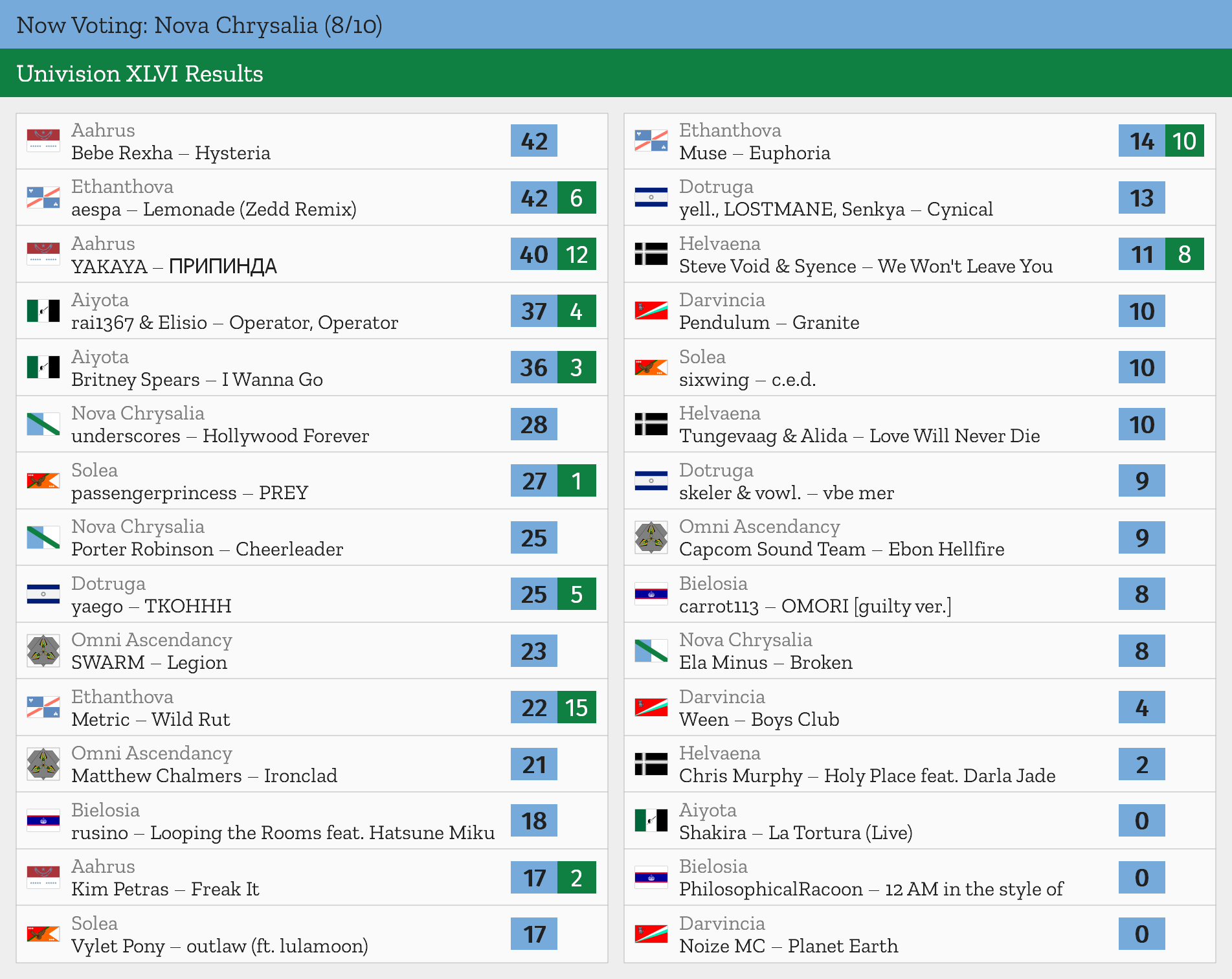Click the song title "Porter Robinson – Cheerleader"
Viewport: 1232px width, 979px height.
point(207,549)
